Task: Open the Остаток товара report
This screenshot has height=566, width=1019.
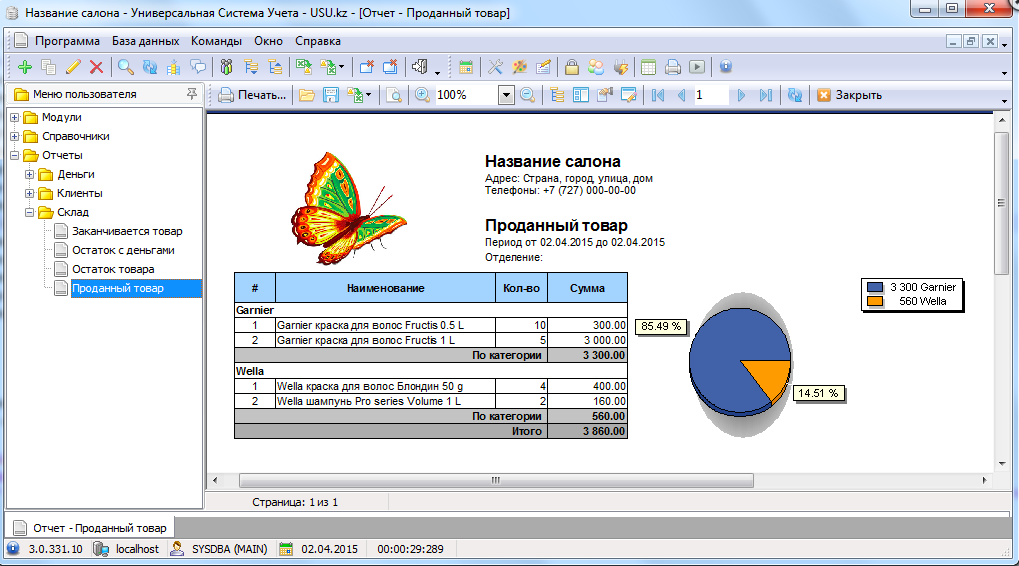Action: [113, 269]
